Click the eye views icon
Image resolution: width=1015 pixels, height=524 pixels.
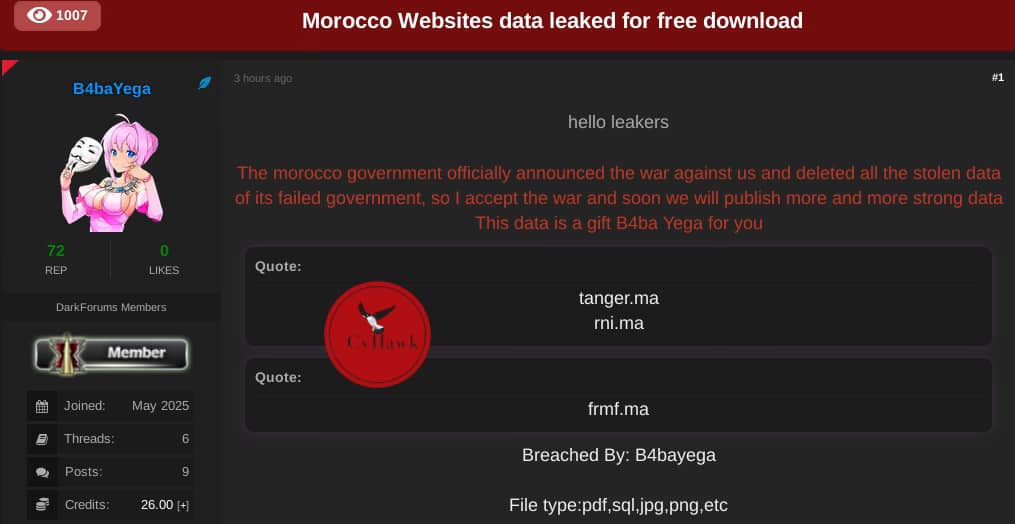[39, 15]
